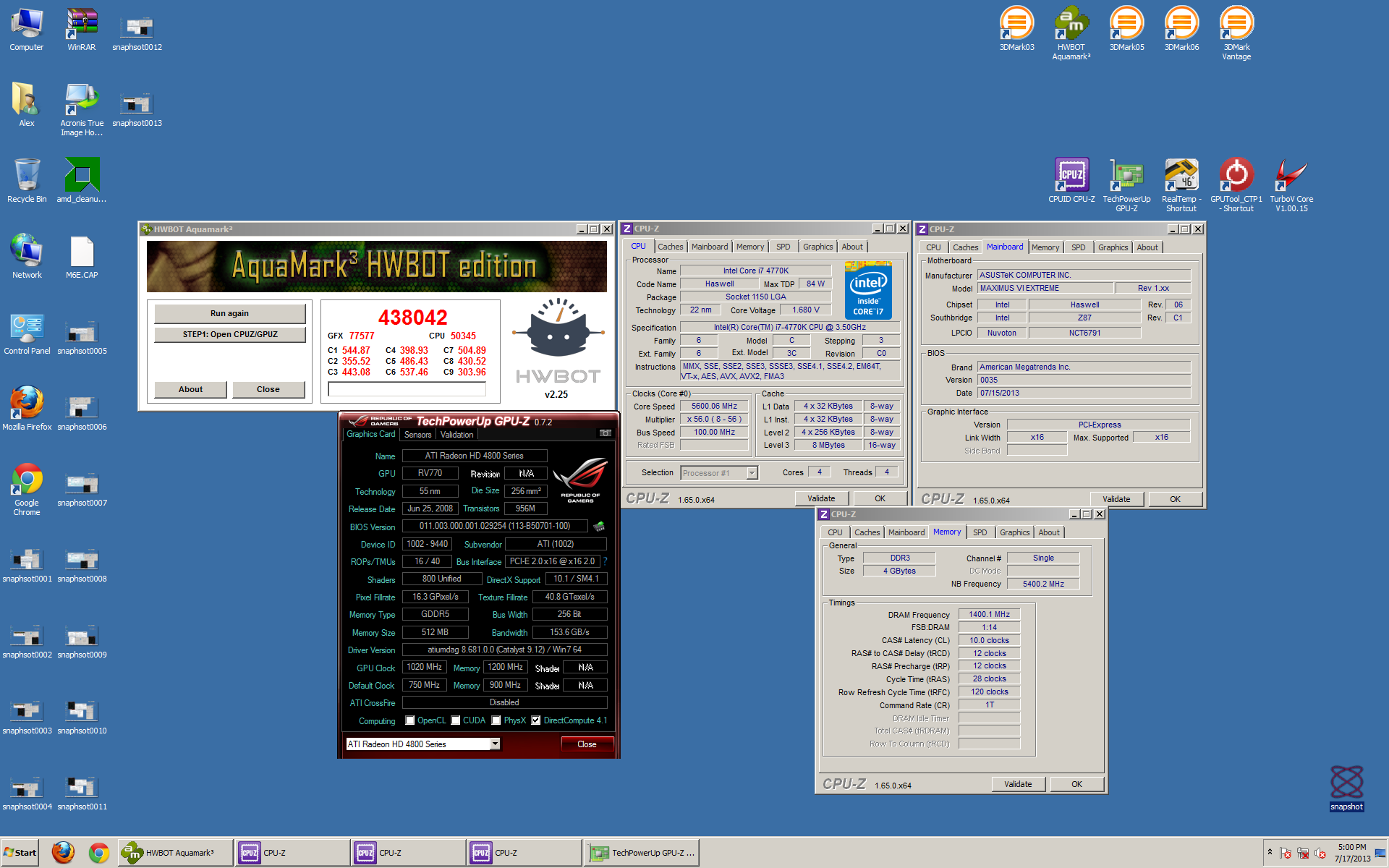The width and height of the screenshot is (1389, 868).
Task: Click the GPU-Z BIOS save chip icon
Action: pos(599,526)
